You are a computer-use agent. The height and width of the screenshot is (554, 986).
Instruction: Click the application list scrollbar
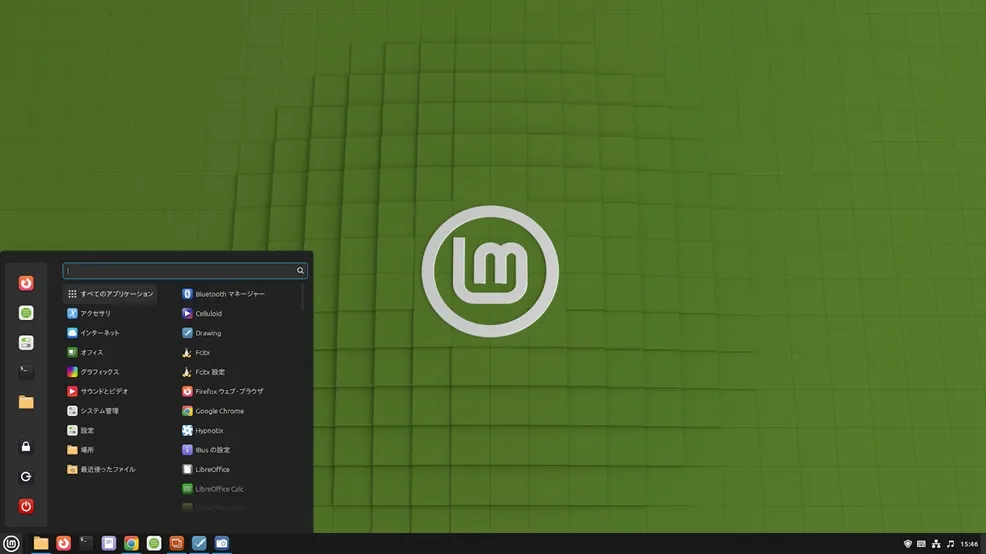pyautogui.click(x=303, y=298)
